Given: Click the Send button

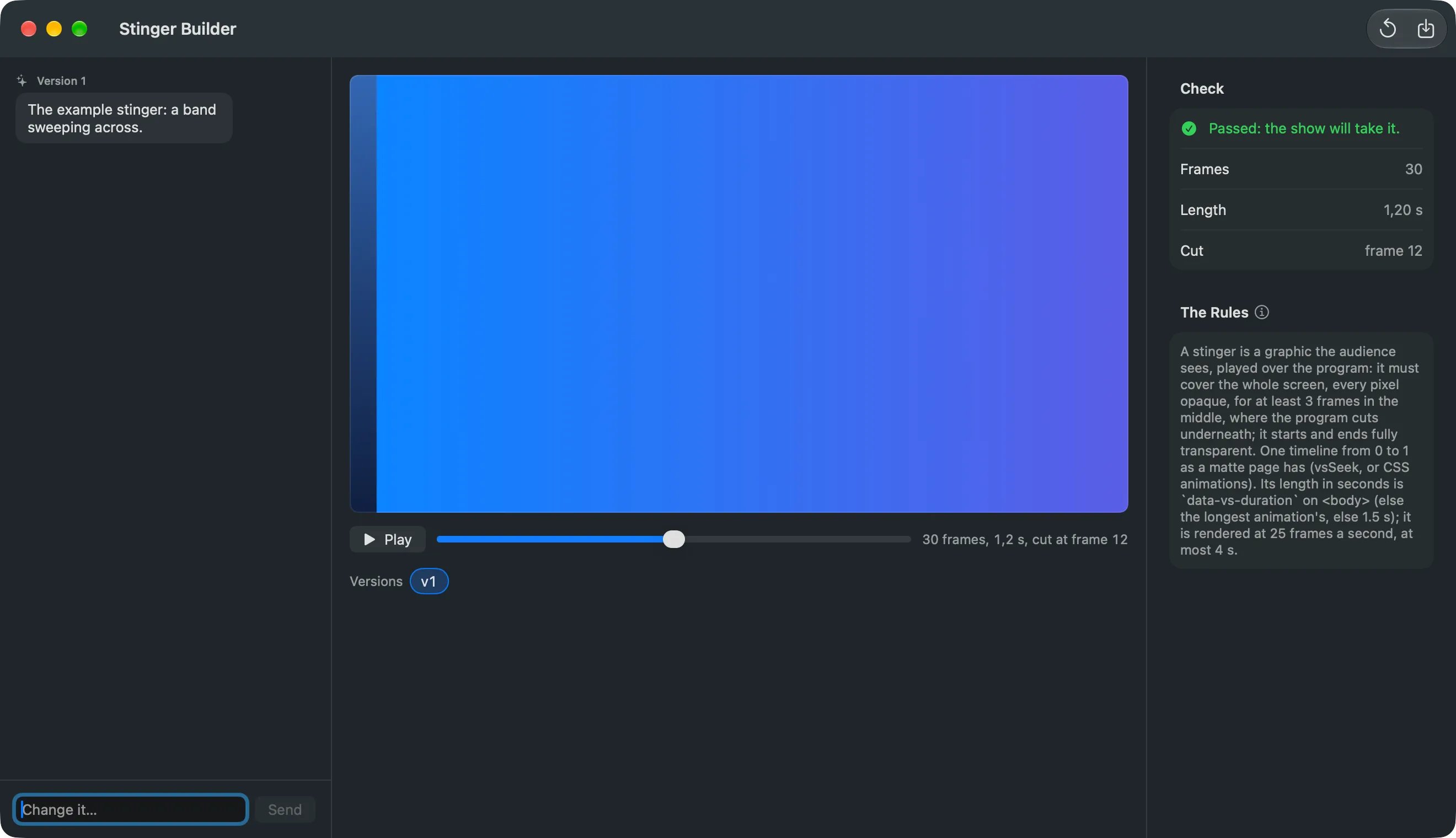Looking at the screenshot, I should pyautogui.click(x=285, y=809).
